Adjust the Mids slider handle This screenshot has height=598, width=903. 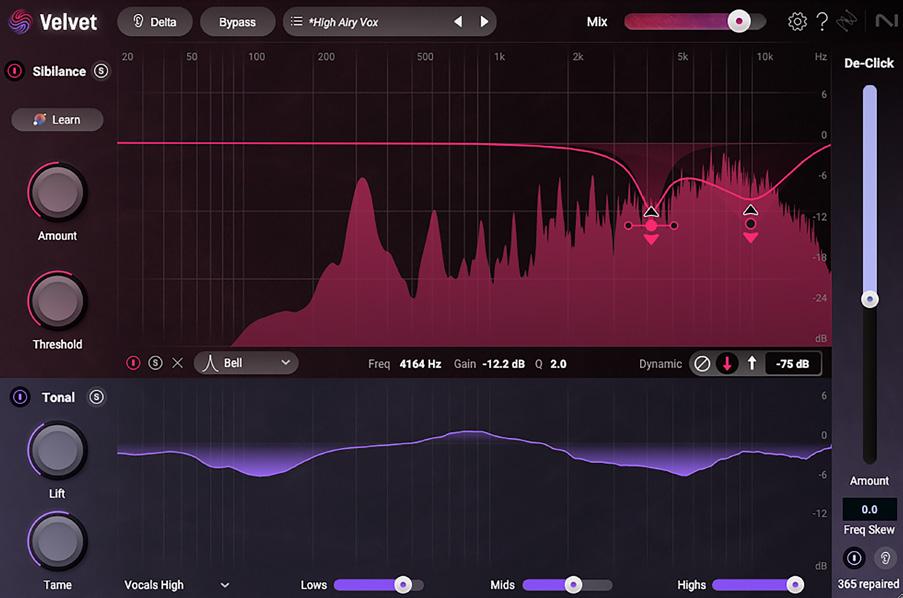[x=573, y=585]
